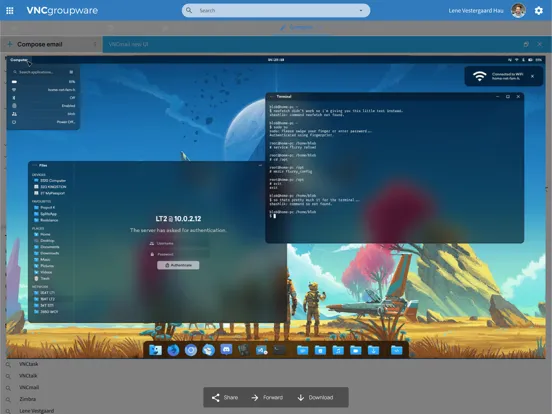Select the VNCmail saved search
The height and width of the screenshot is (414, 552).
point(29,387)
